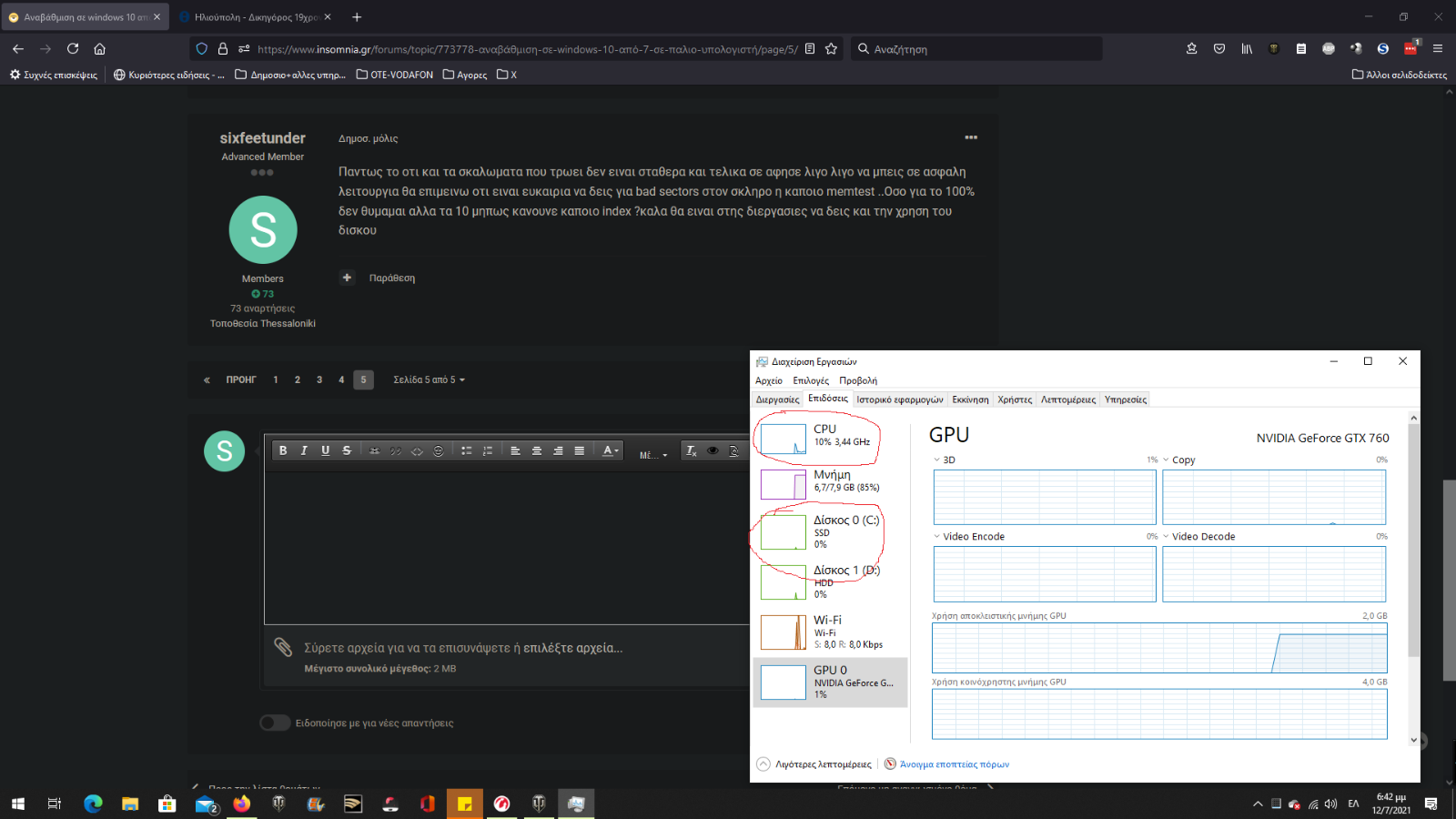Toggle bold formatting in the reply editor

coord(283,450)
